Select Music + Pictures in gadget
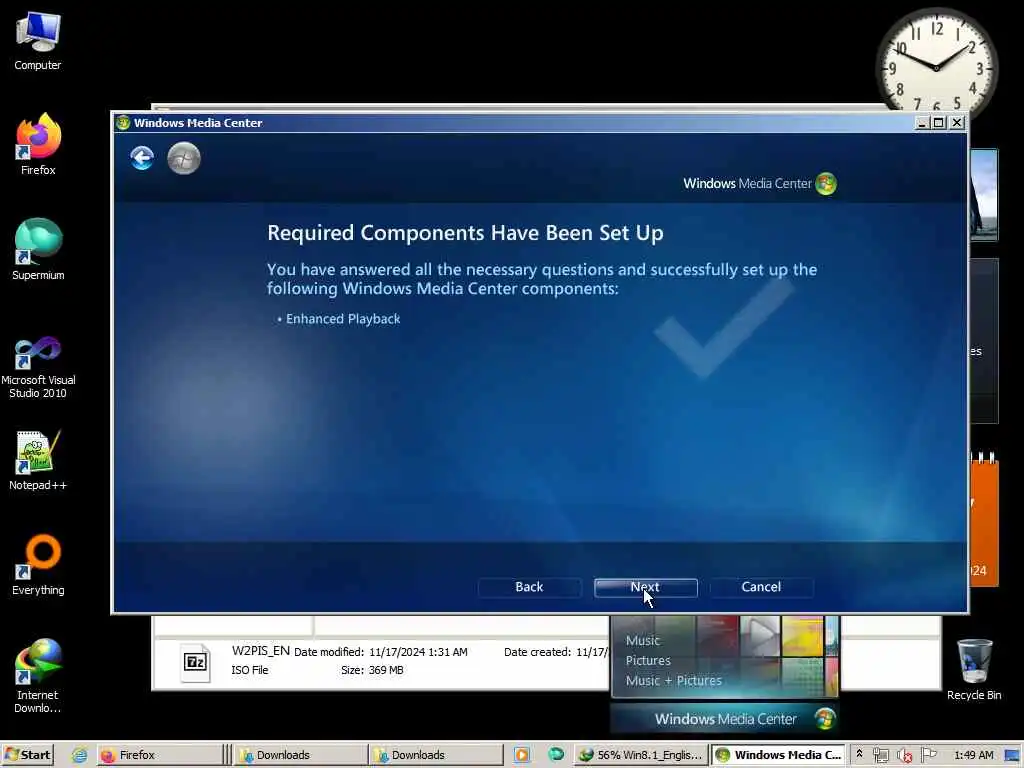The image size is (1024, 768). point(673,680)
